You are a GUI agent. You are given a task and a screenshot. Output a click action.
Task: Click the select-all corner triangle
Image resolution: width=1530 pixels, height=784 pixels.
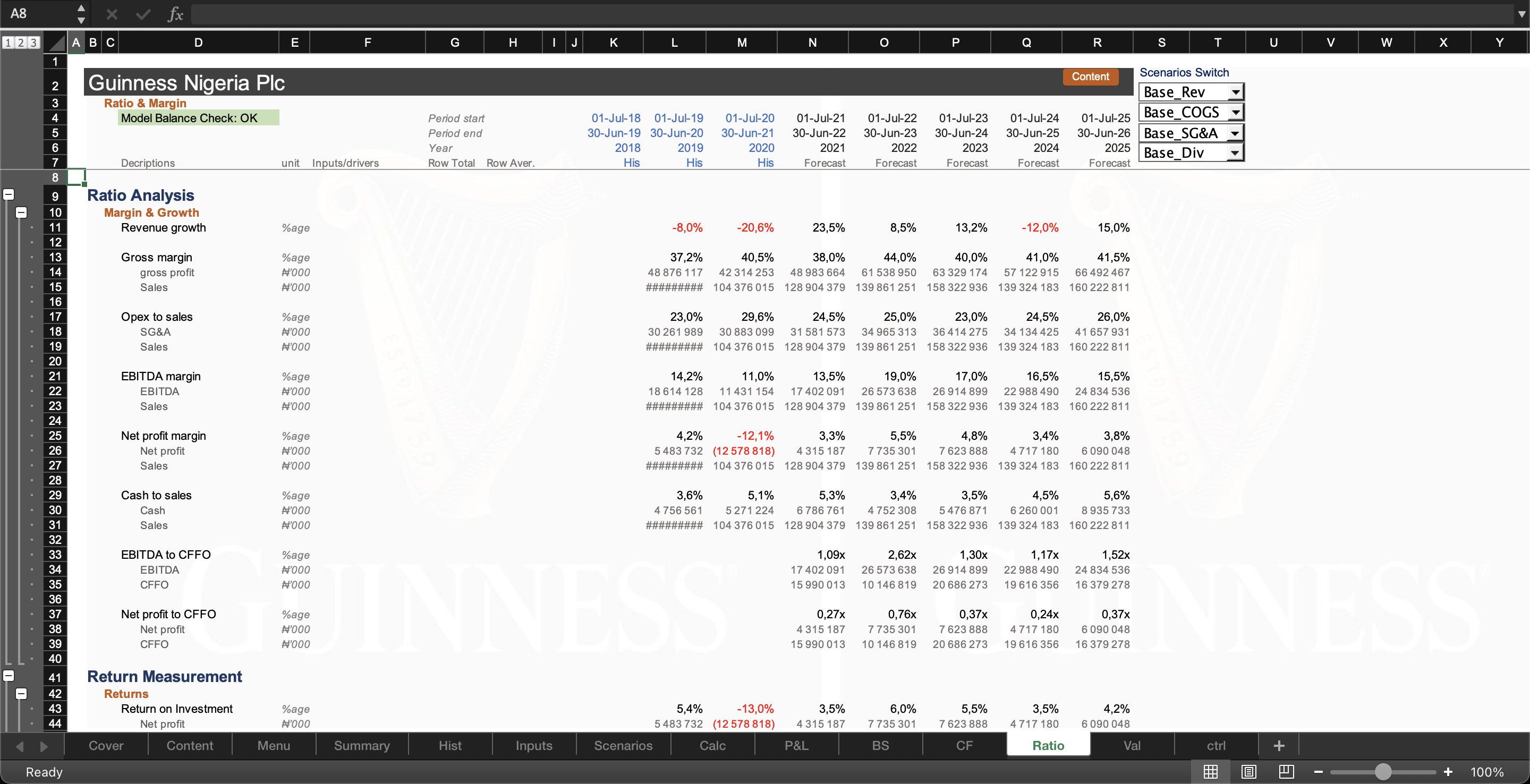coord(56,43)
